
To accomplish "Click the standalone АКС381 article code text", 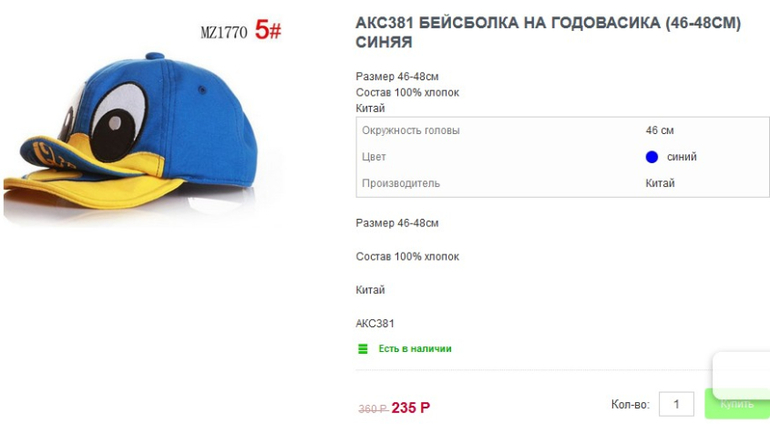I will tap(375, 324).
